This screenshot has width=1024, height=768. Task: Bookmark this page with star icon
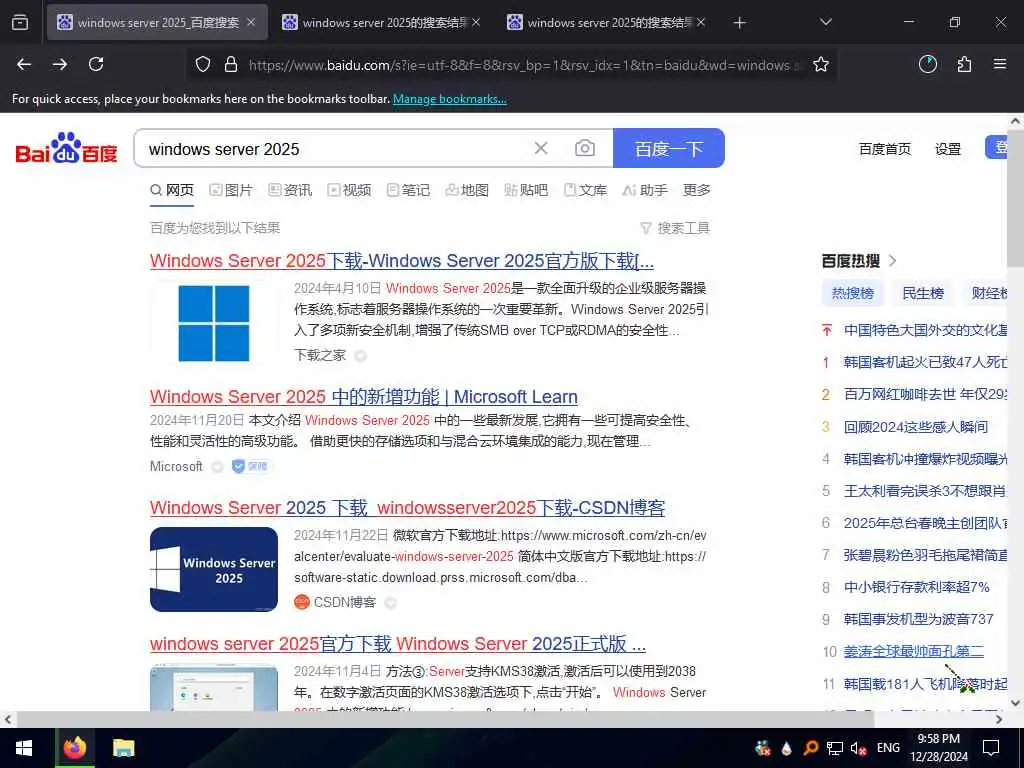pos(821,64)
